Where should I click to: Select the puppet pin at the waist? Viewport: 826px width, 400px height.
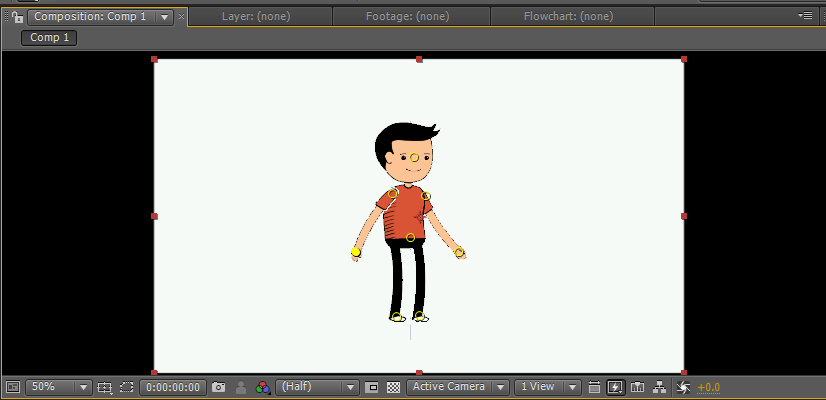410,238
